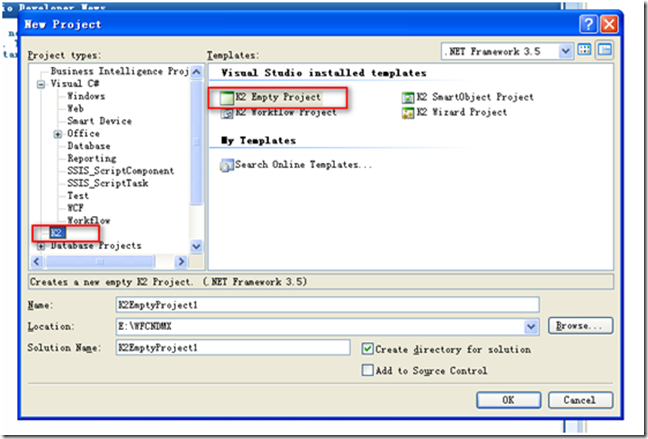
Task: Select Smart Device project type
Action: tap(99, 121)
